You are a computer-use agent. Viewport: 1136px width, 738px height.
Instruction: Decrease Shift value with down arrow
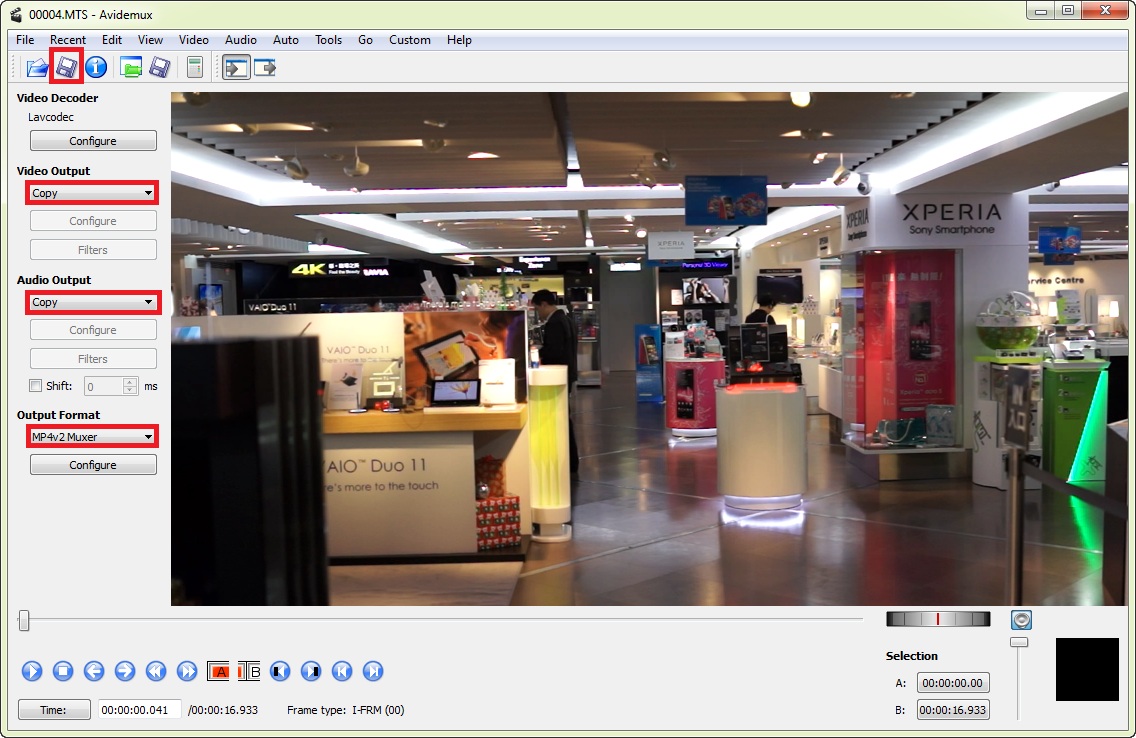tap(130, 390)
